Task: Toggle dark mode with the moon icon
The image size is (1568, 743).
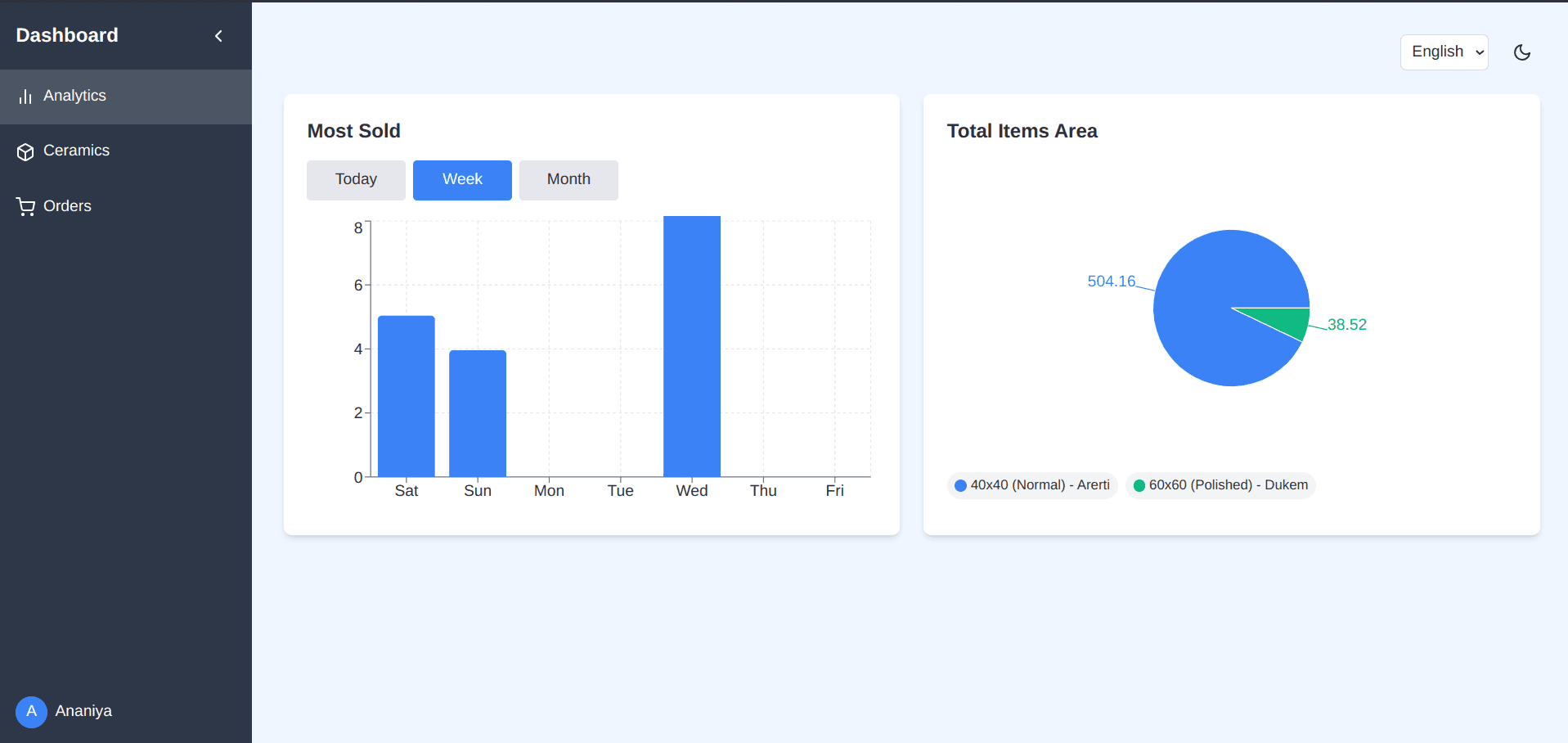Action: [1521, 52]
